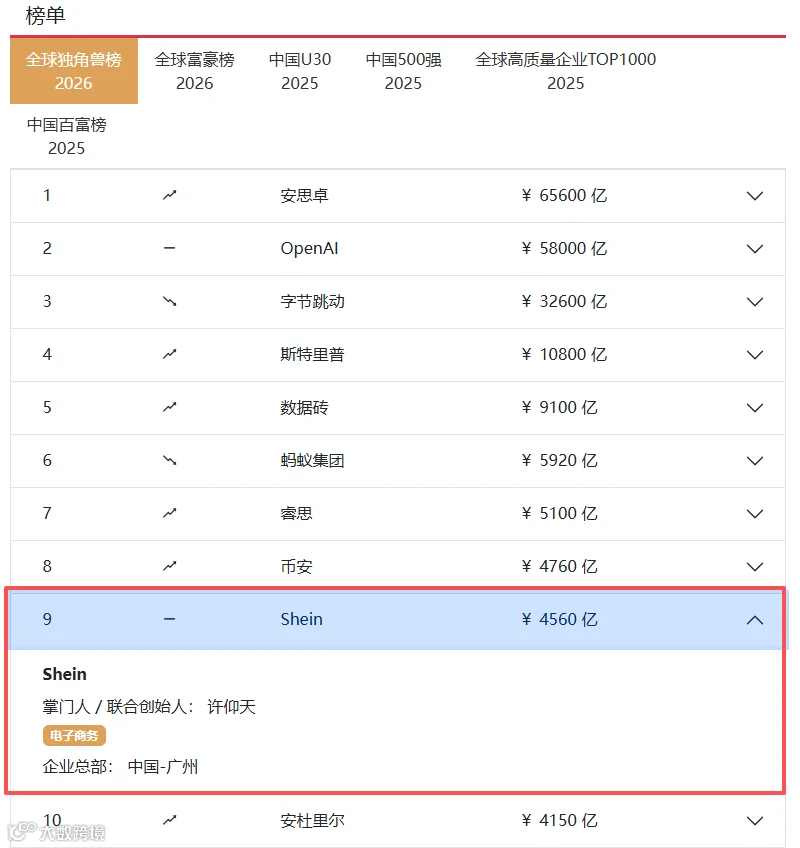The image size is (800, 848).
Task: Click the valuation ¥ 4760 亿
Action: pyautogui.click(x=559, y=566)
